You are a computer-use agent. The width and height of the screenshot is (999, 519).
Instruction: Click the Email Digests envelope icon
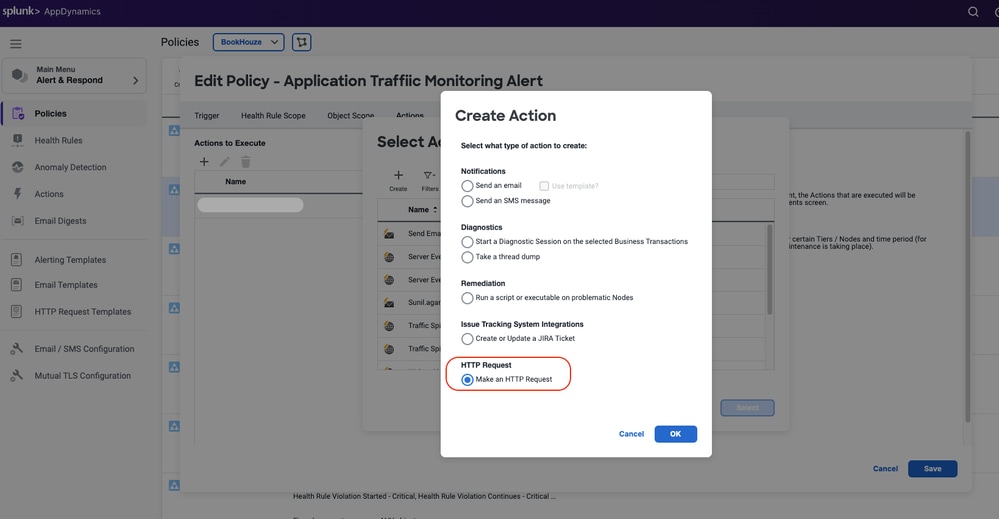point(18,220)
